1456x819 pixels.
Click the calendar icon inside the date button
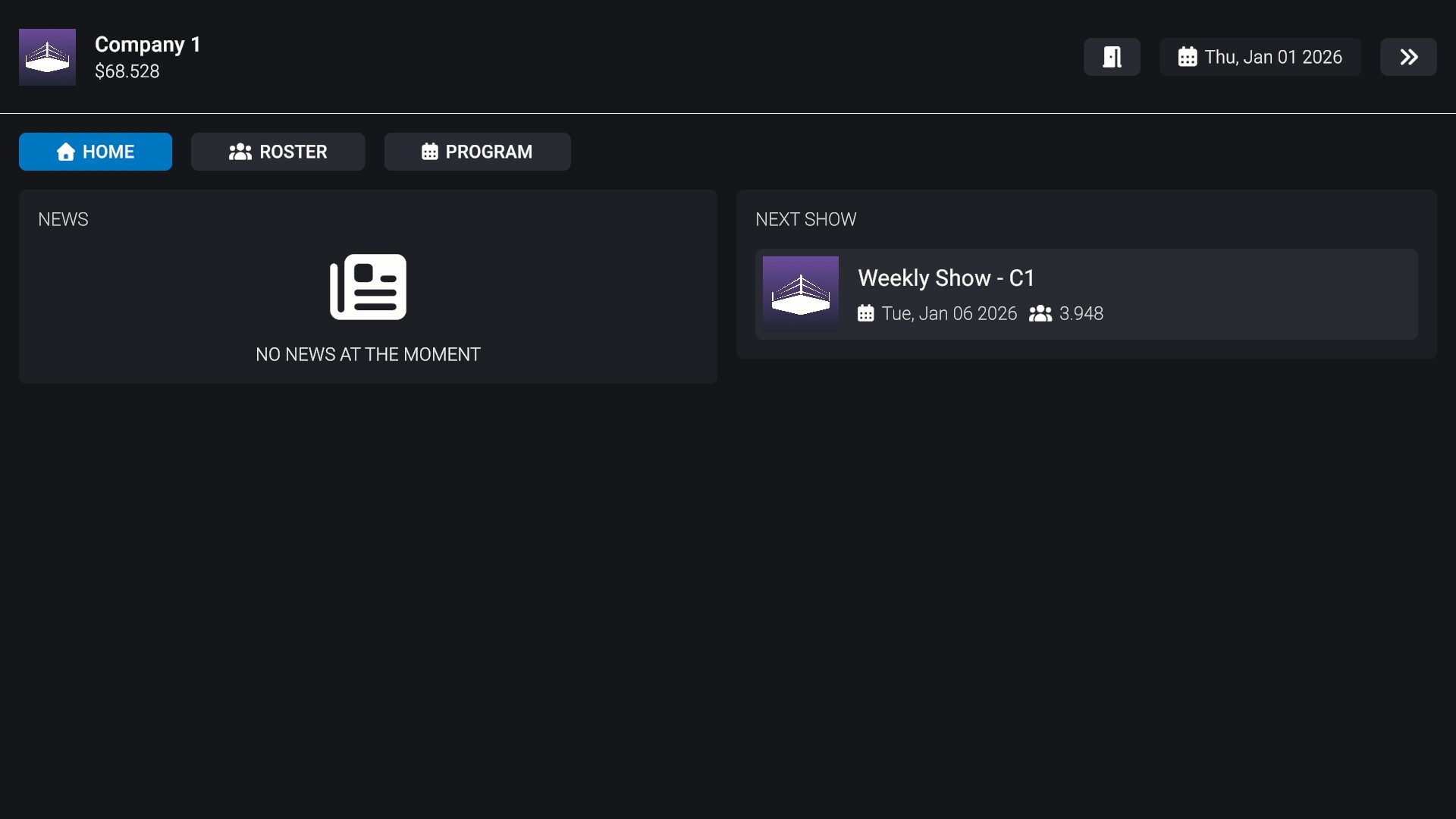coord(1187,56)
